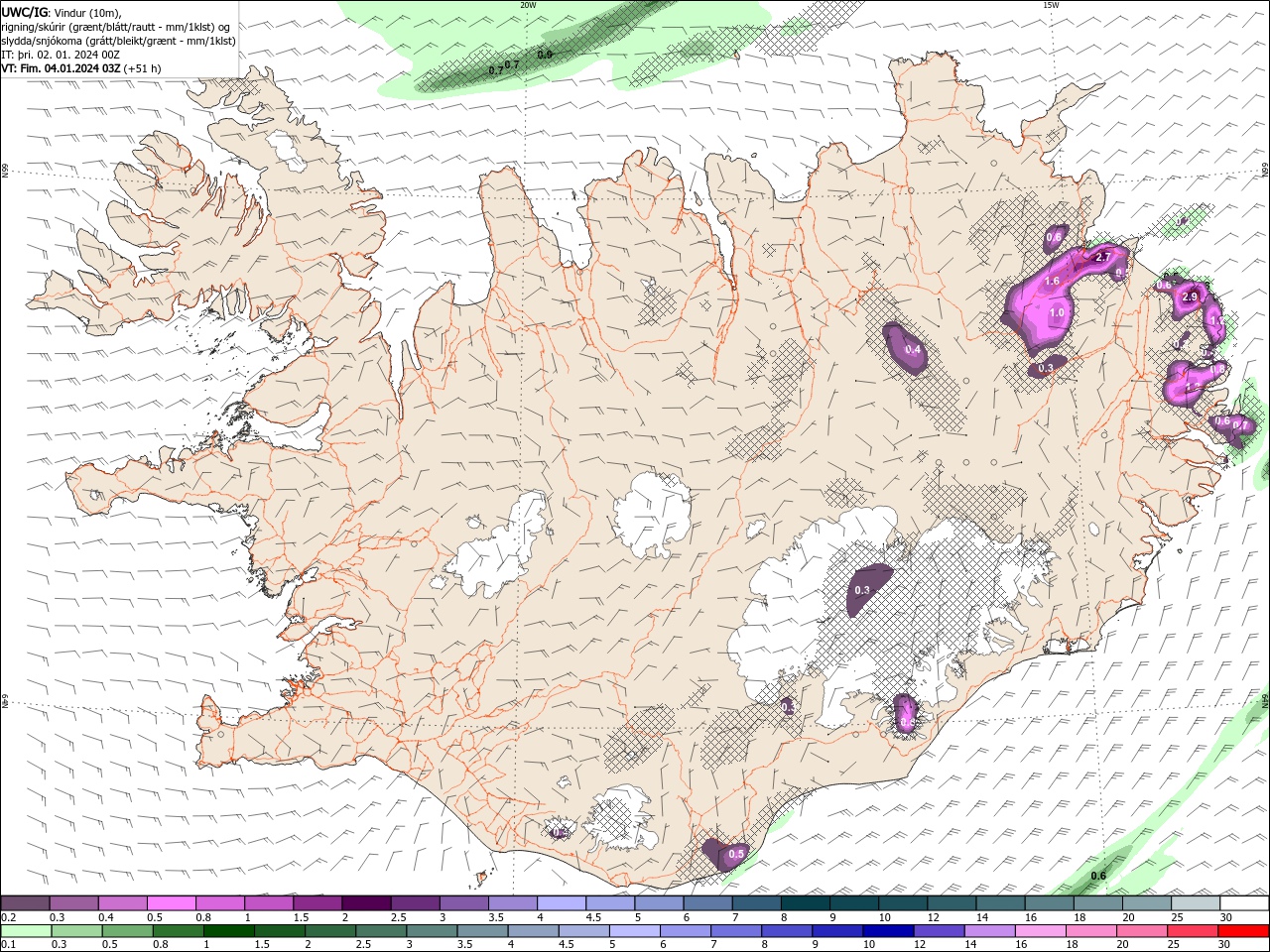Viewport: 1270px width, 952px height.
Task: Click the 0.3 value below the 1.0 snow area
Action: (1046, 368)
